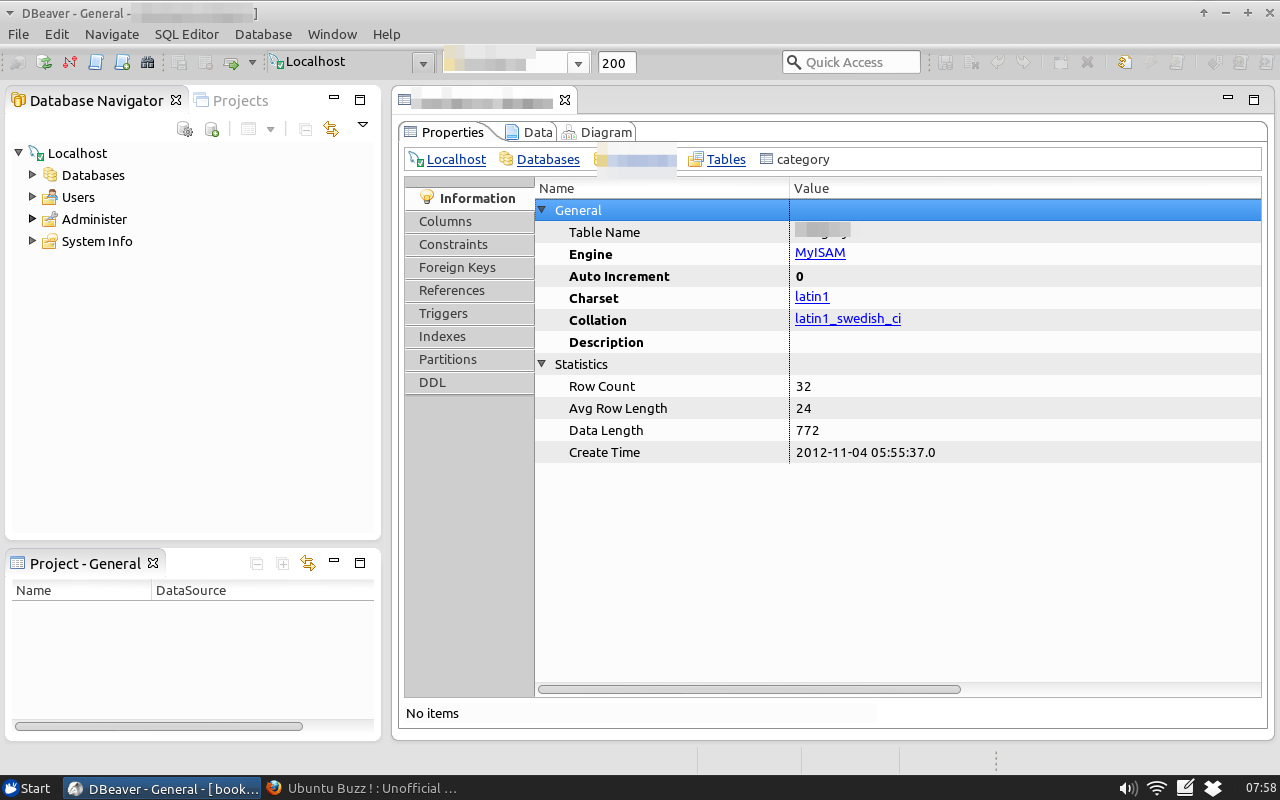Collapse the Statistics properties group
Viewport: 1280px width, 800px height.
point(542,364)
